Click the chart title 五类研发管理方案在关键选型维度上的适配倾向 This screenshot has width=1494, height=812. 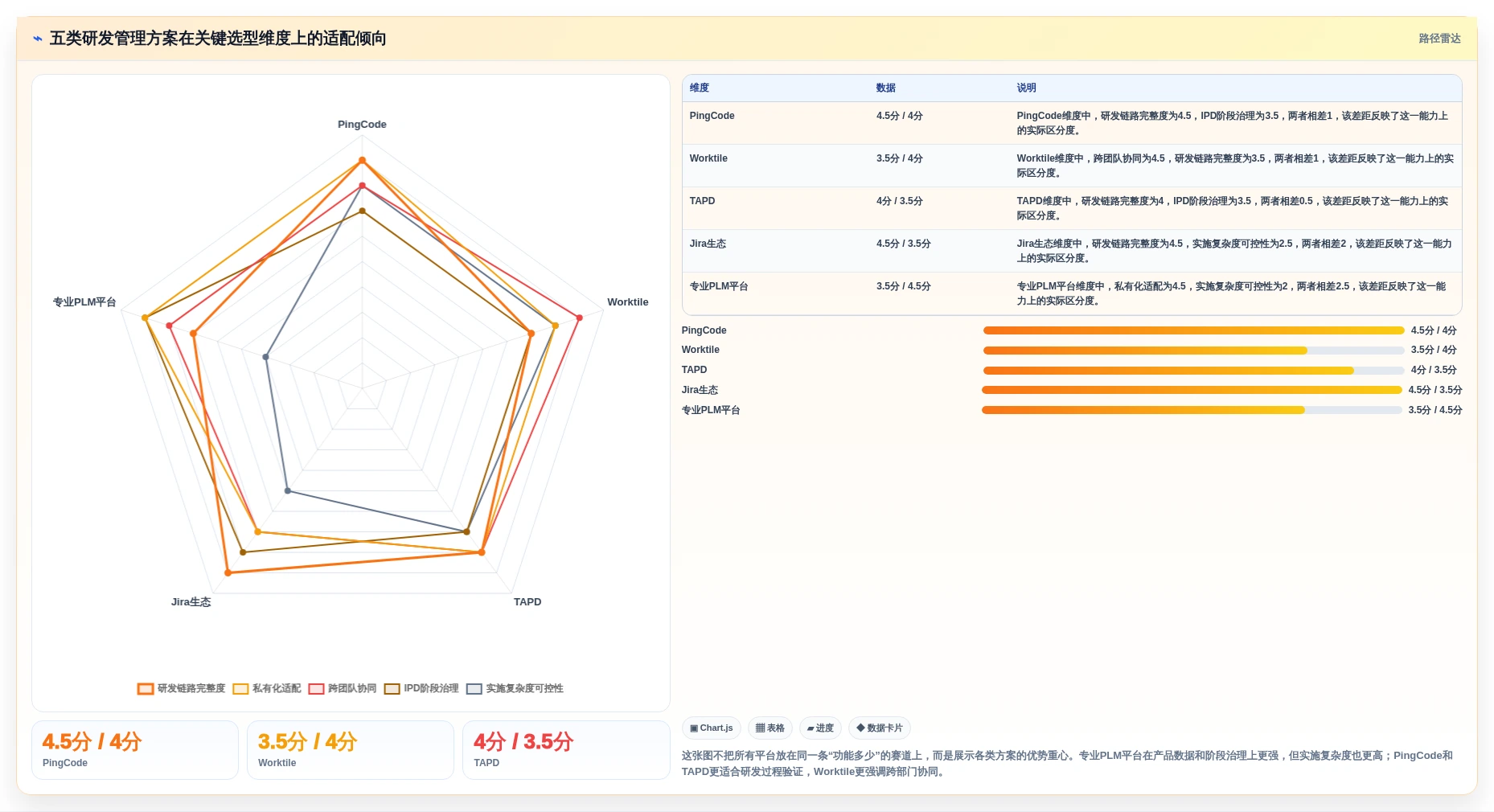coord(218,39)
